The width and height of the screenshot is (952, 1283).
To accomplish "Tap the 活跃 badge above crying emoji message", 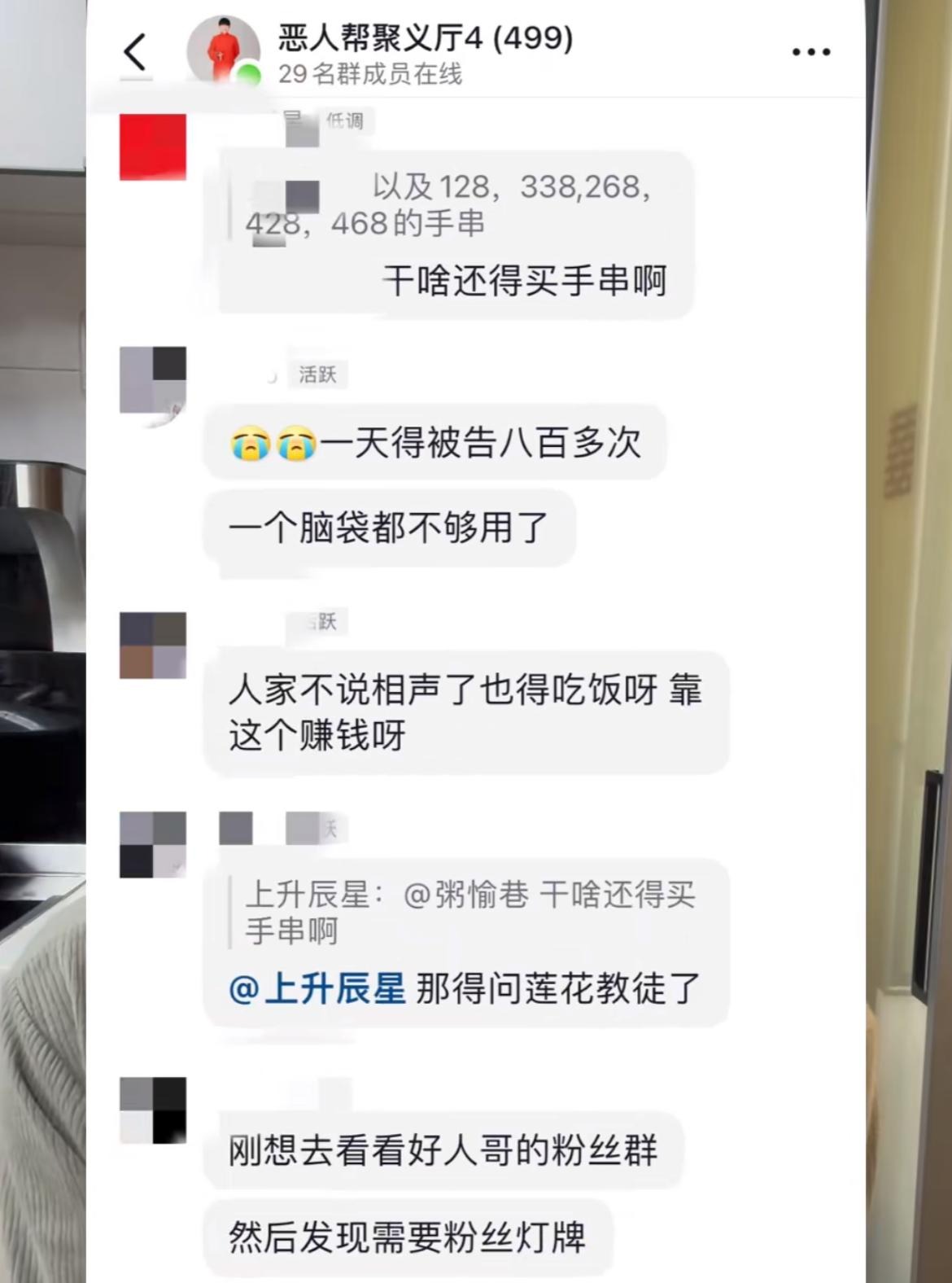I will (317, 374).
